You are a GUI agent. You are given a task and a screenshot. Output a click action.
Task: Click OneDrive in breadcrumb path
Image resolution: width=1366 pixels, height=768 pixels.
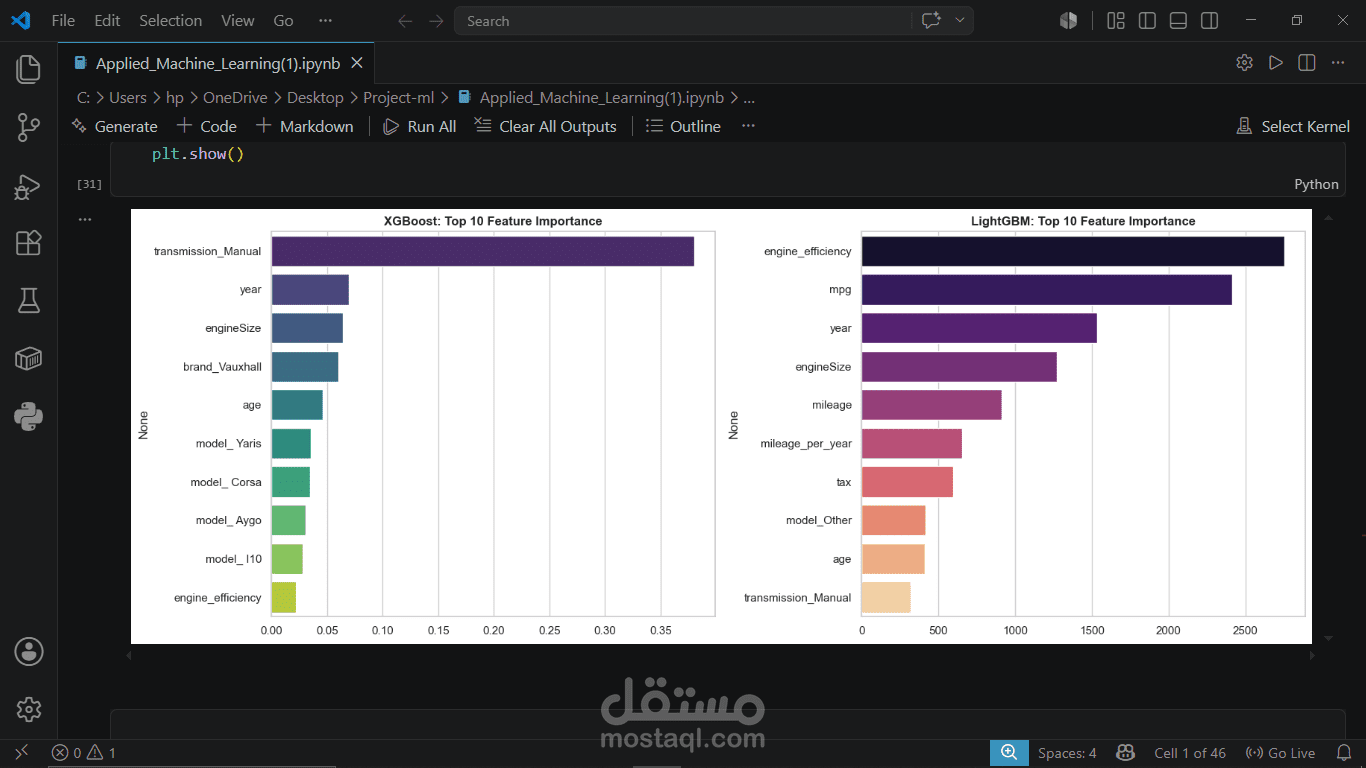(235, 98)
